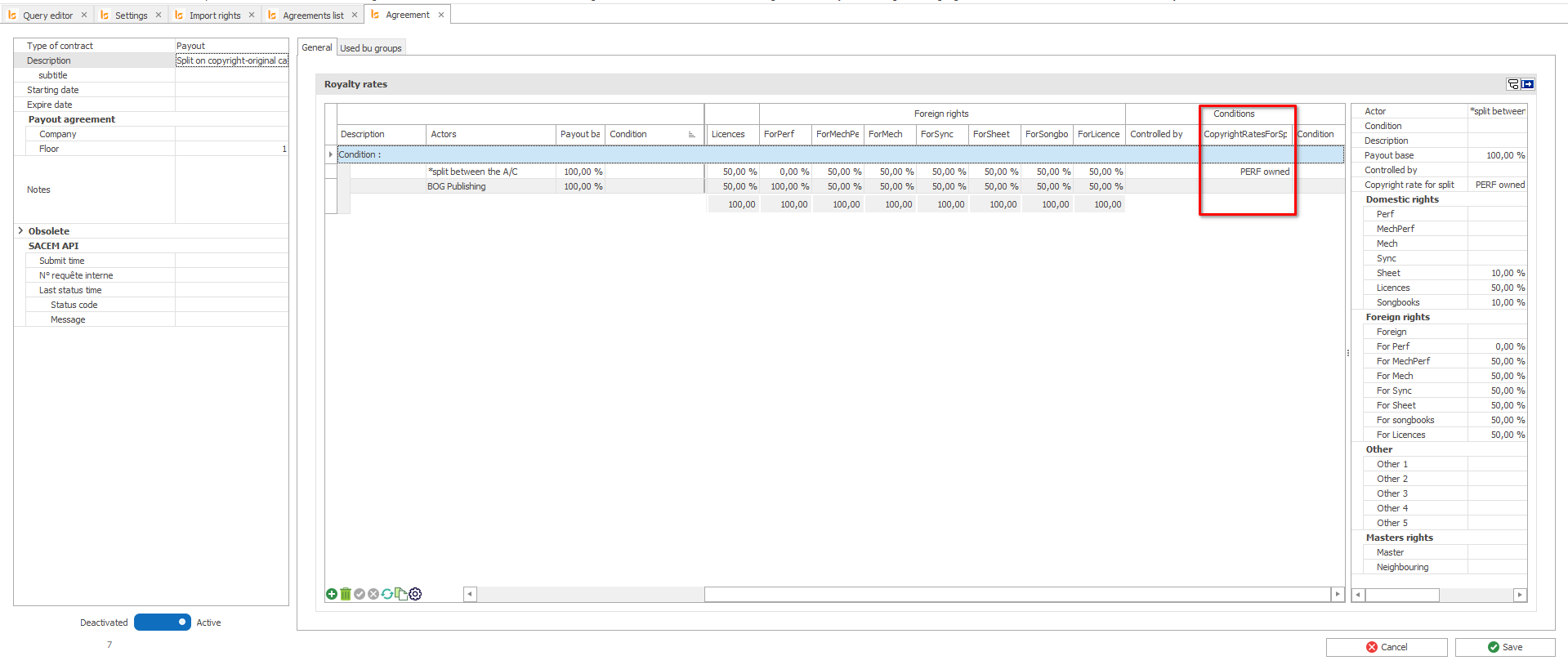Click the Condition column sort indicator

point(691,135)
